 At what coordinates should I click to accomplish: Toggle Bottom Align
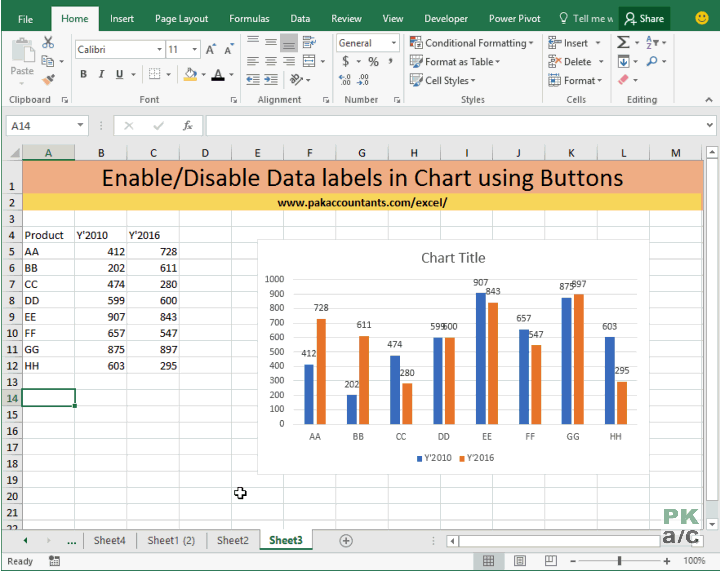[289, 42]
